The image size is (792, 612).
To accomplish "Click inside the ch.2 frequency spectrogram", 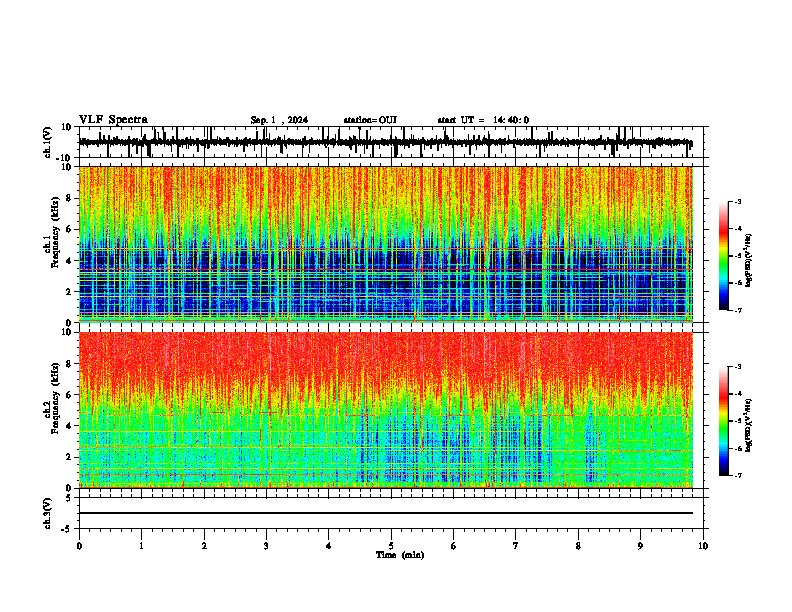I will click(386, 410).
